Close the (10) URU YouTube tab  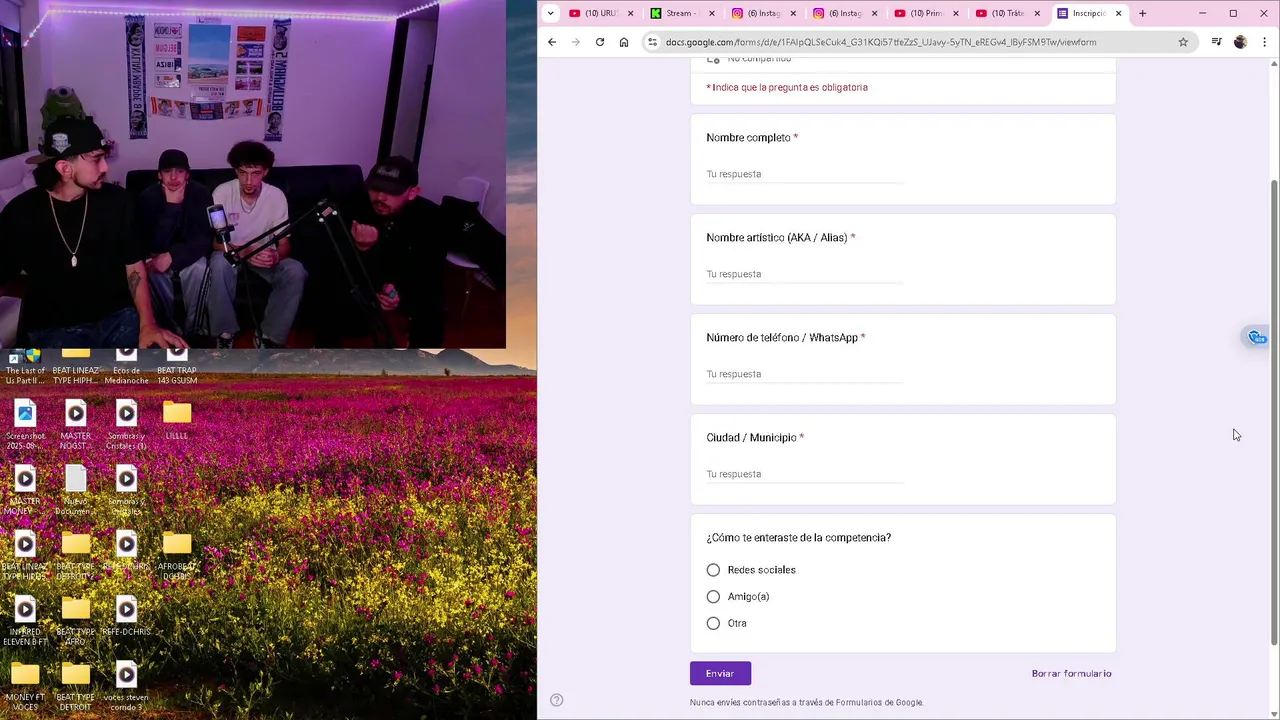coord(630,13)
